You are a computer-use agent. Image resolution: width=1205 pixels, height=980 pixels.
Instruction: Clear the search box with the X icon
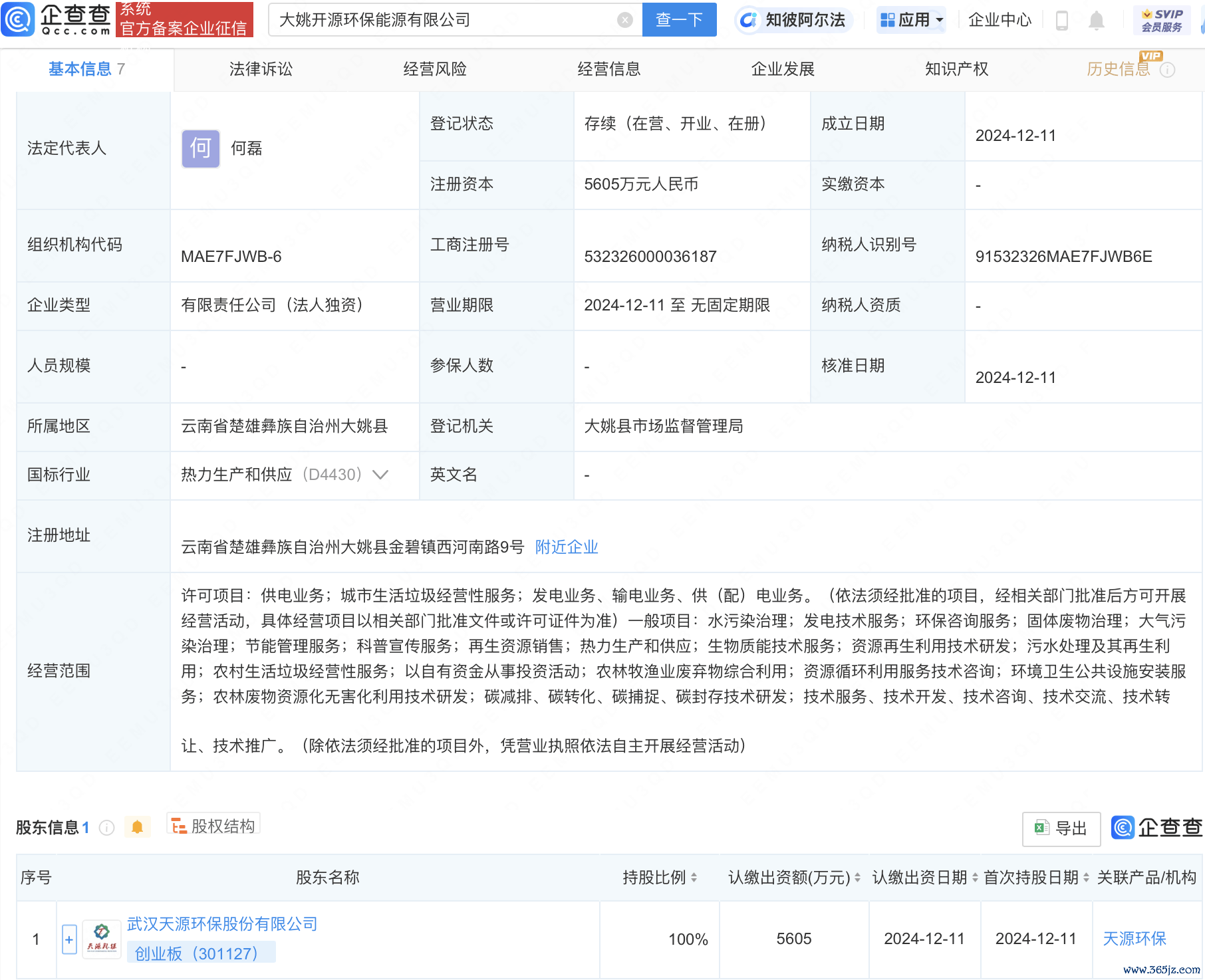(x=624, y=20)
